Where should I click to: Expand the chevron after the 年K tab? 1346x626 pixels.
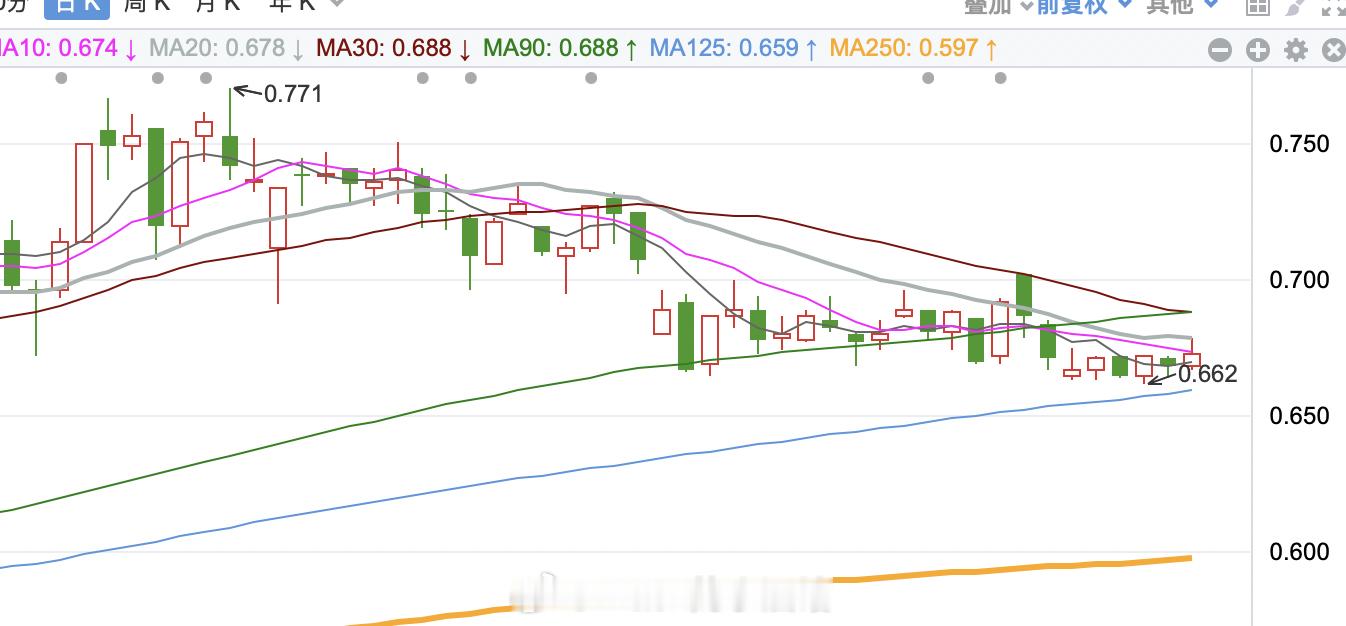[x=337, y=4]
